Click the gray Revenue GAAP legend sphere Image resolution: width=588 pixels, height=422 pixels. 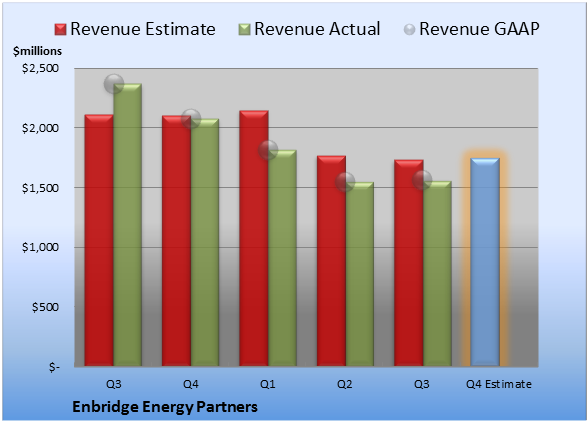click(410, 30)
